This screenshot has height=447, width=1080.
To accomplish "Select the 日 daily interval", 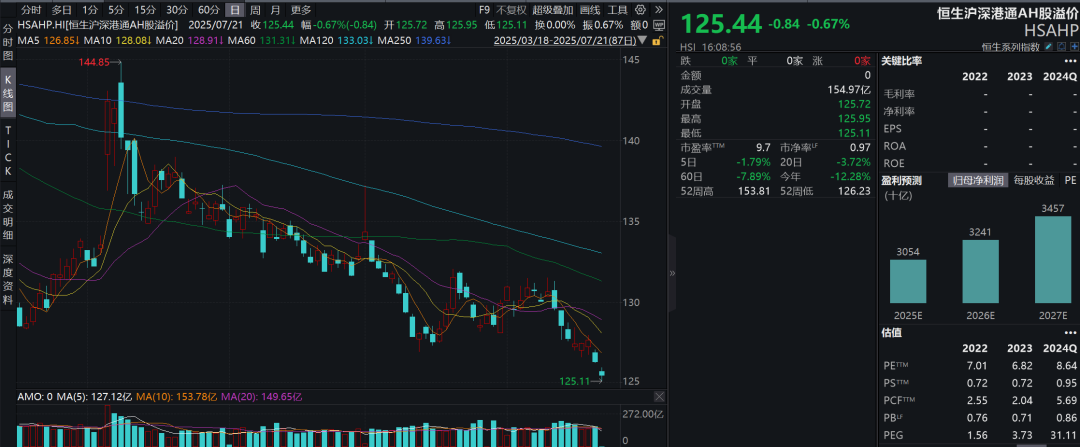I will (236, 10).
